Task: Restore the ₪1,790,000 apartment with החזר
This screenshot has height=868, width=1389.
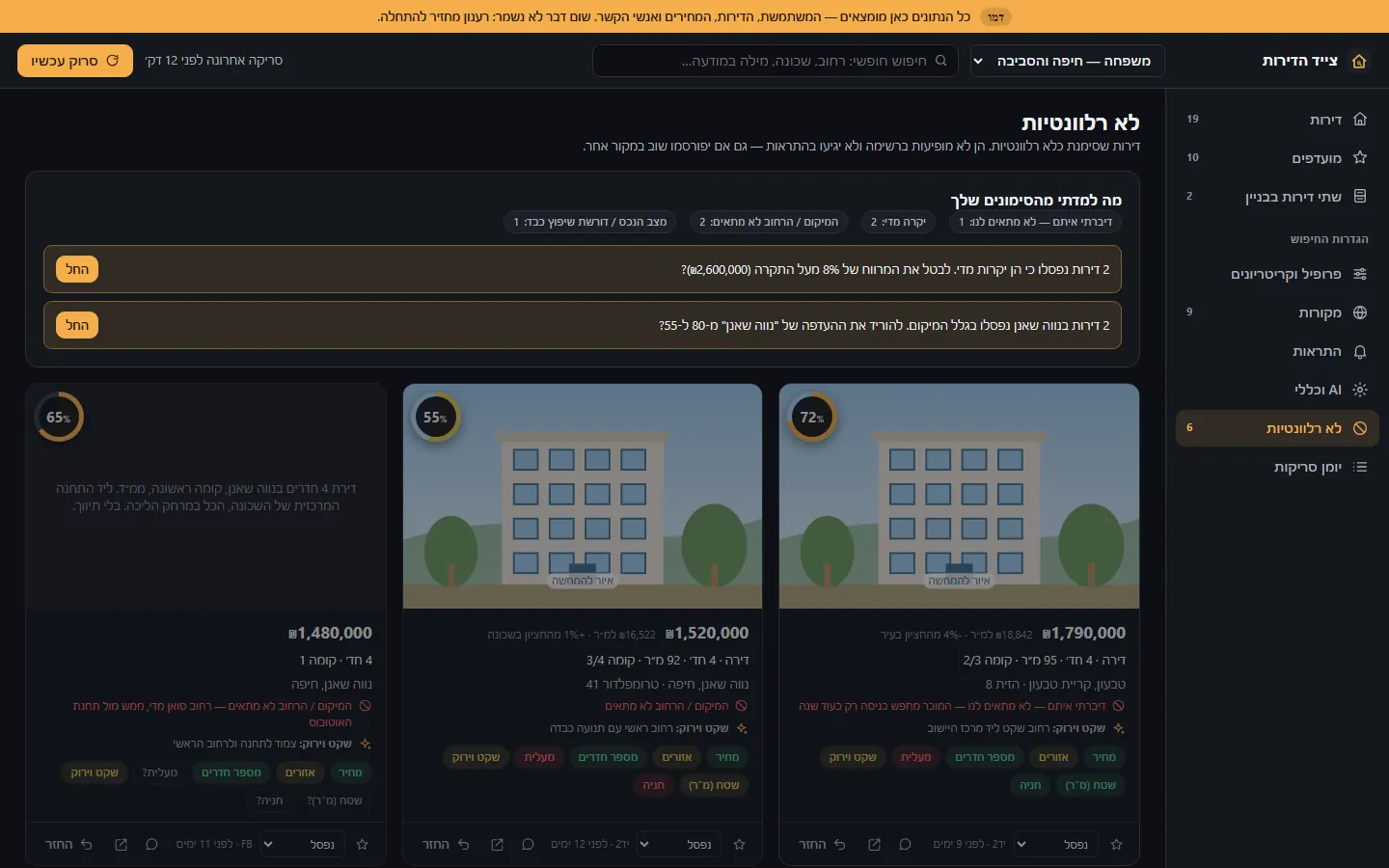Action: pyautogui.click(x=822, y=844)
